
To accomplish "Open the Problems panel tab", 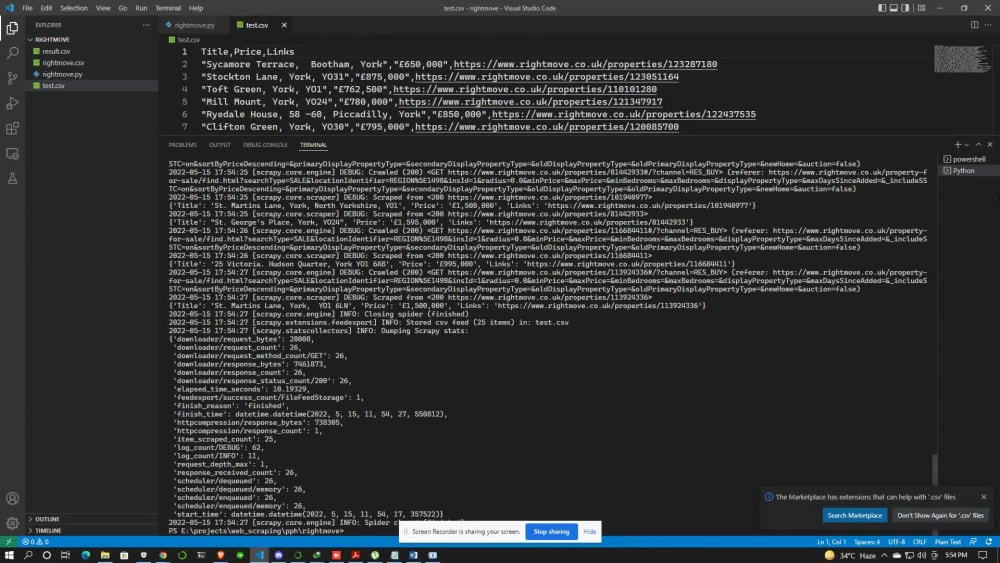I will (182, 145).
